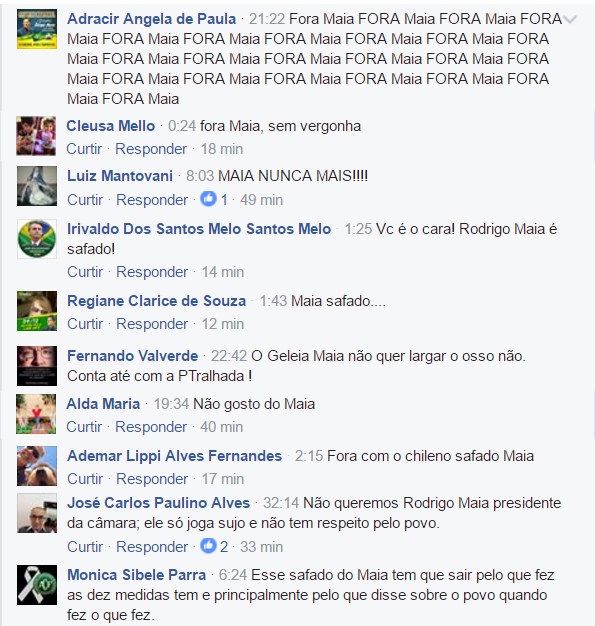Jump to video timestamp 6:24
Image resolution: width=595 pixels, height=626 pixels.
(x=233, y=575)
